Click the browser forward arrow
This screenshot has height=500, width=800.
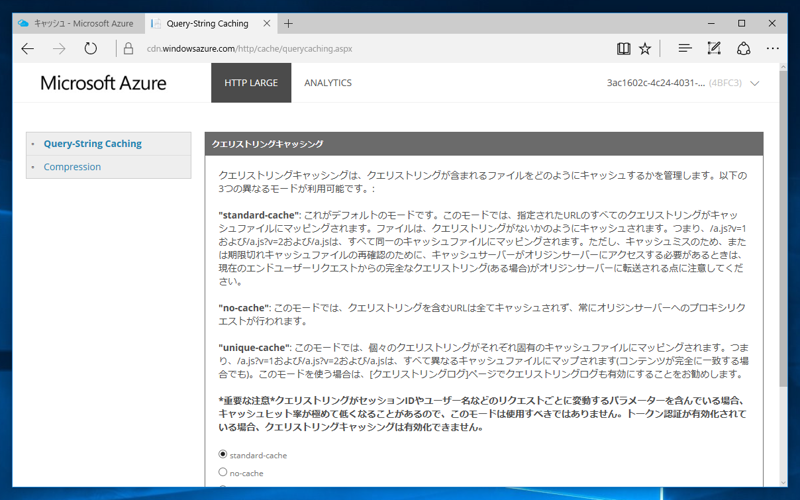(x=59, y=49)
